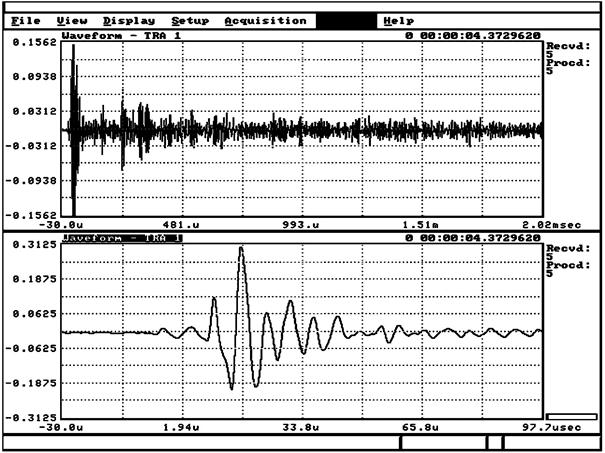This screenshot has height=453, width=605.
Task: Click the lower waveform timestamp readout
Action: [x=473, y=238]
